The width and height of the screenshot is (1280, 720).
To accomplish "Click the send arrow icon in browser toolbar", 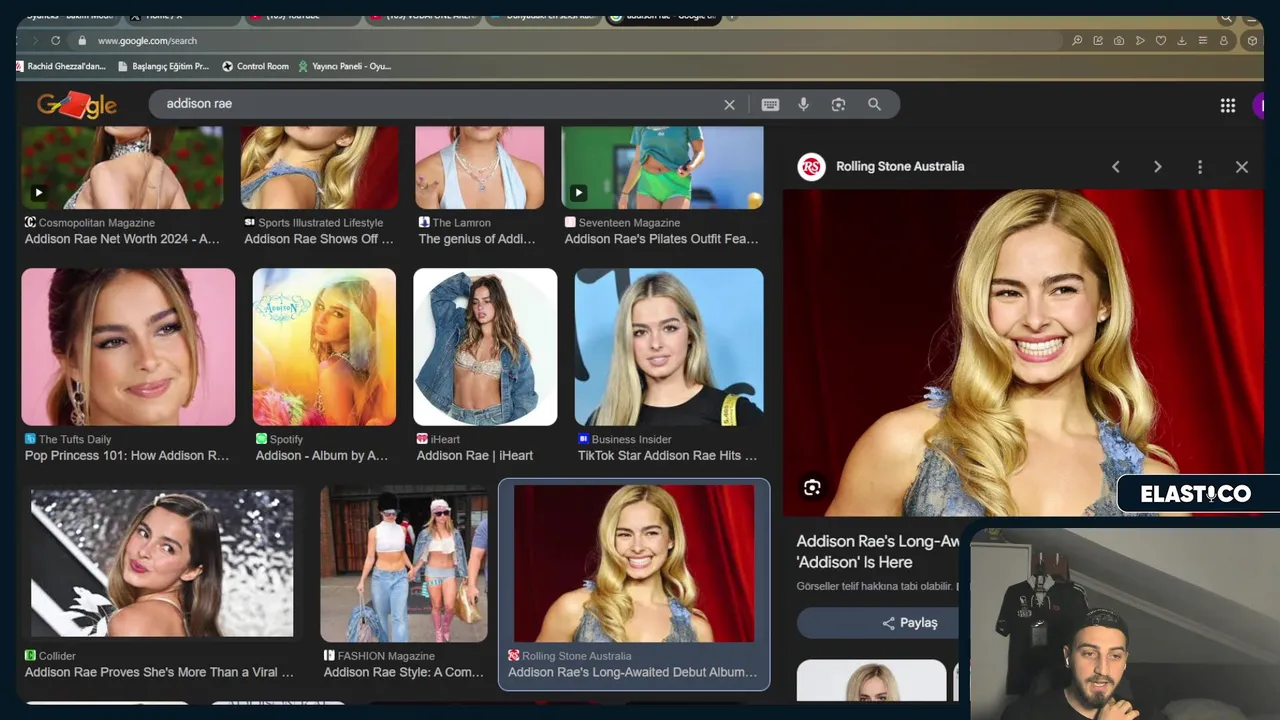I will coord(1140,41).
